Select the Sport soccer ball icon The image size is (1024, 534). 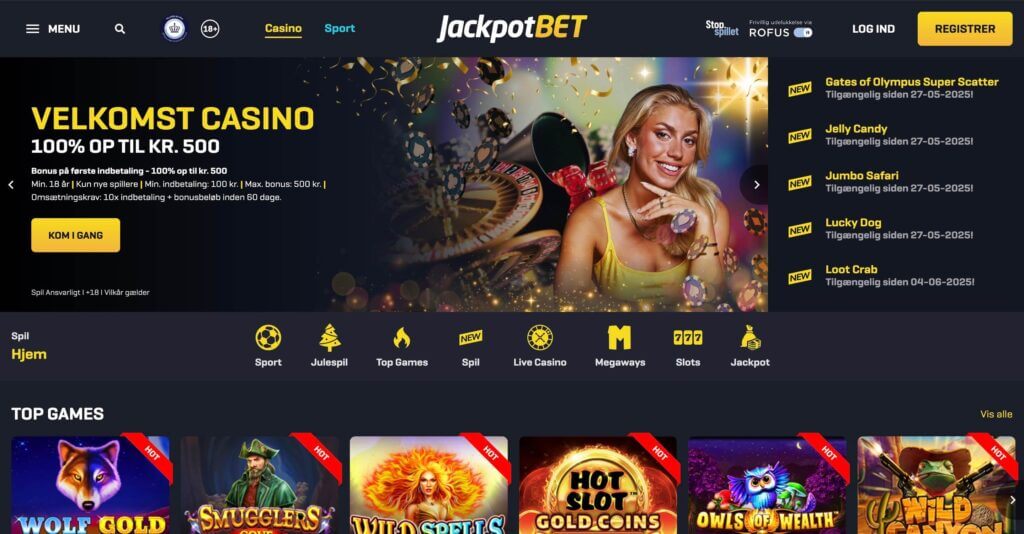tap(268, 338)
